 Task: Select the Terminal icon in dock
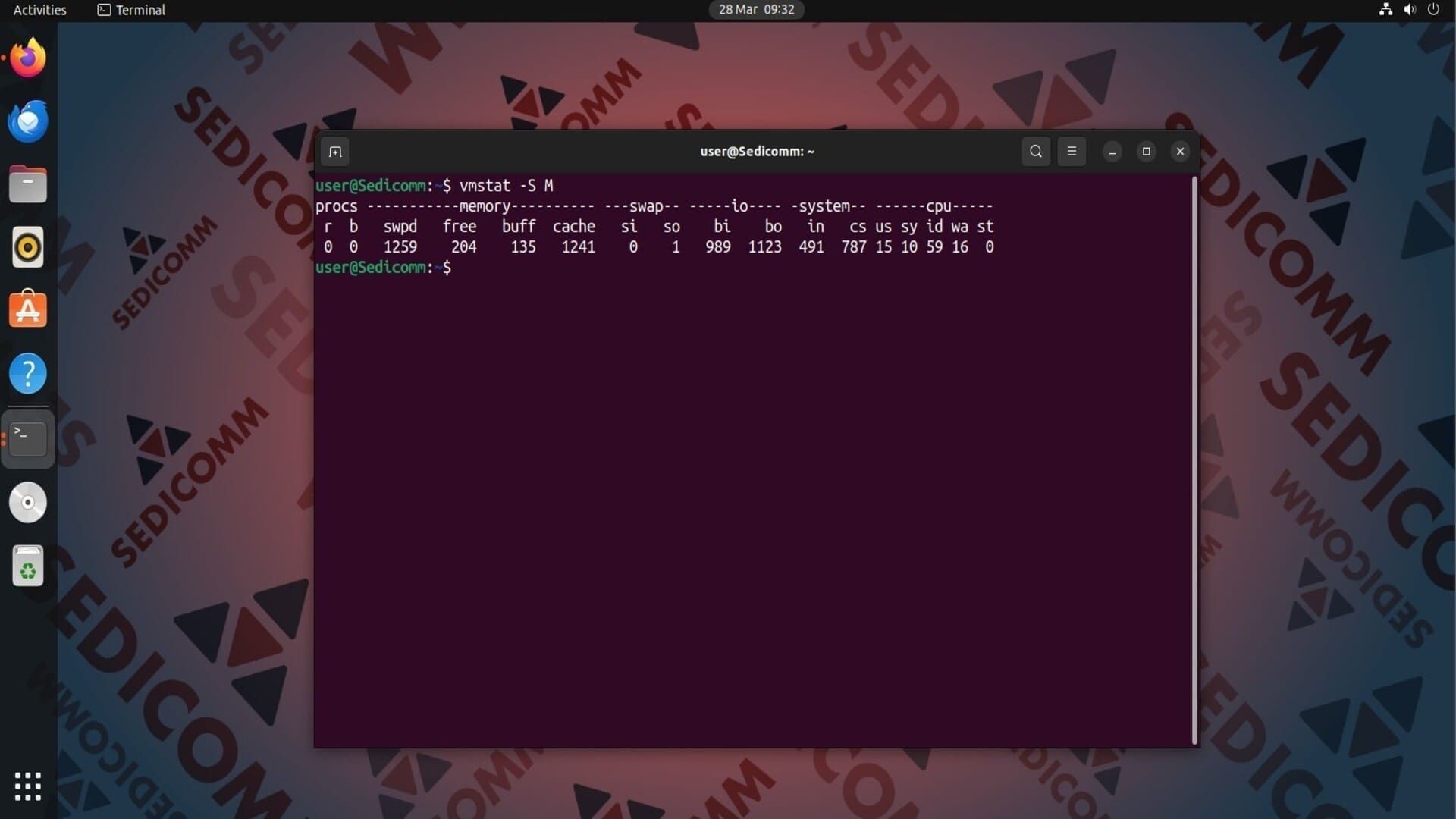(28, 438)
